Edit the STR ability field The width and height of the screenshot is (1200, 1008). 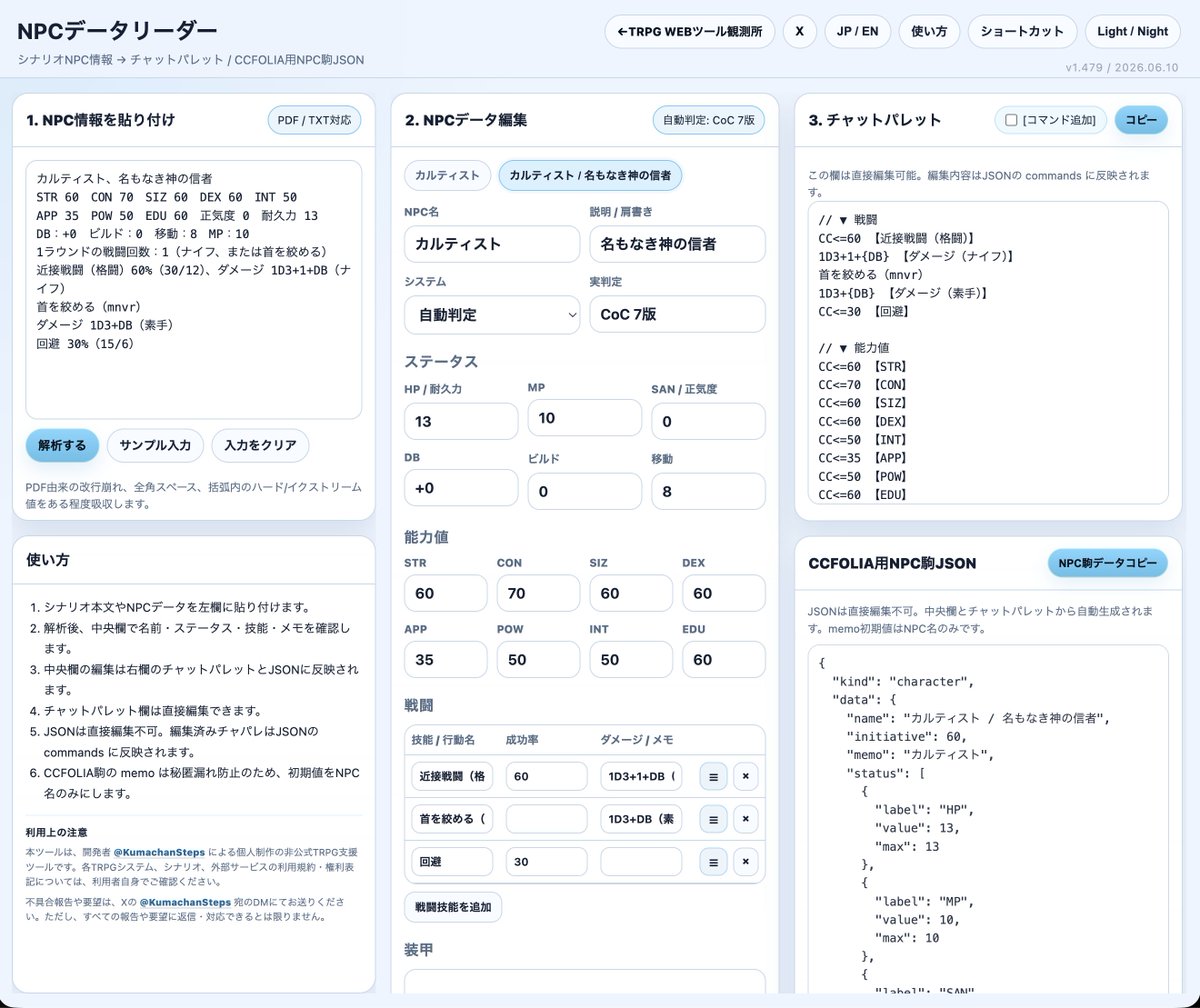pos(446,593)
